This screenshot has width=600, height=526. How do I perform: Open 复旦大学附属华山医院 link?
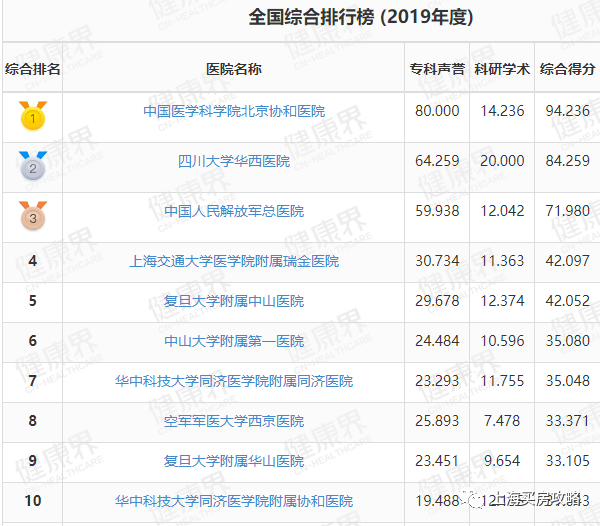click(234, 461)
